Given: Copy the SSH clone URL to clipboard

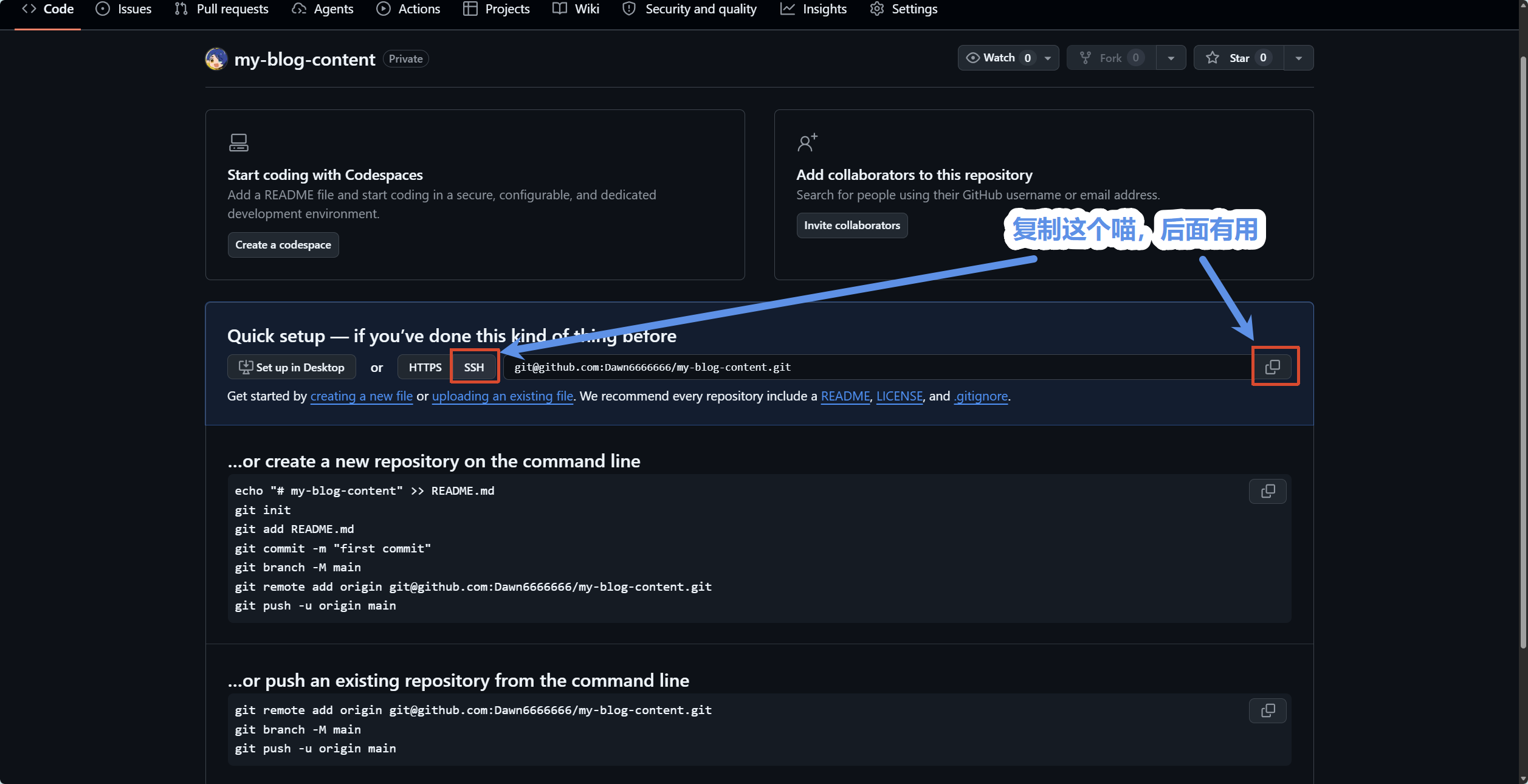Looking at the screenshot, I should tap(1273, 367).
